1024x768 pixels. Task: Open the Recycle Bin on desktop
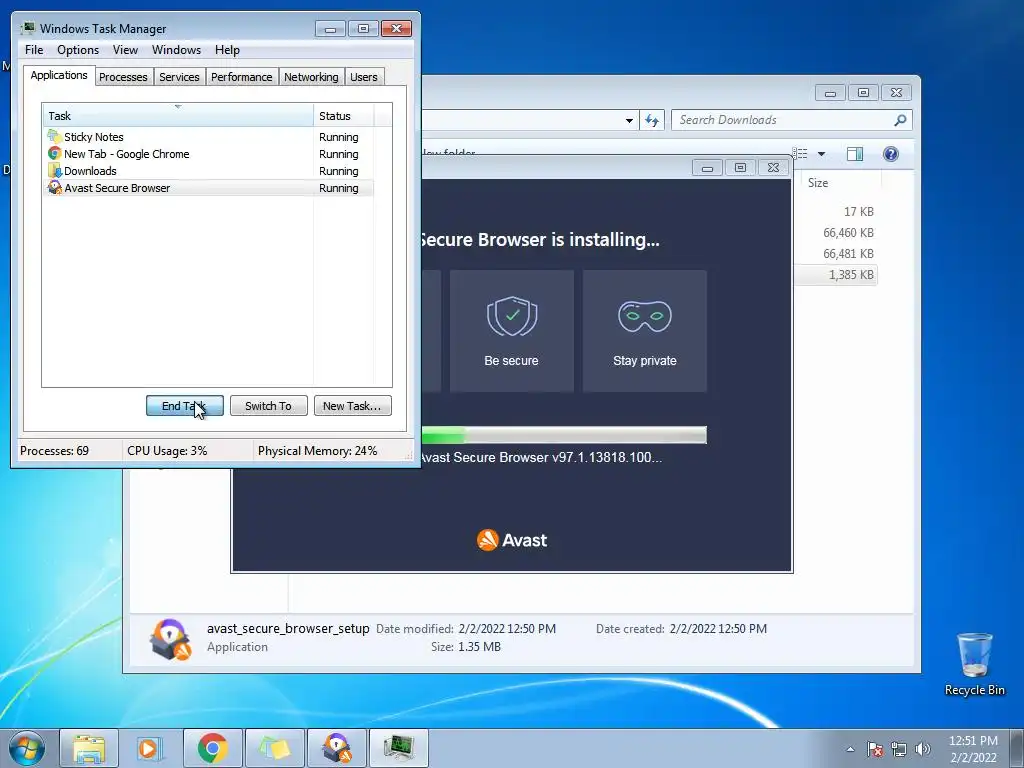(x=974, y=664)
